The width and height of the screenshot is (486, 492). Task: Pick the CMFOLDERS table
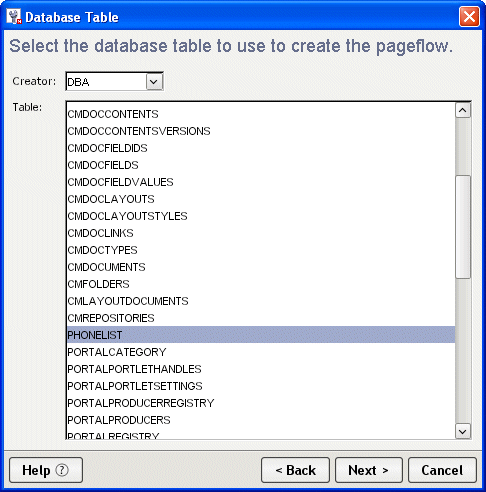(261, 284)
